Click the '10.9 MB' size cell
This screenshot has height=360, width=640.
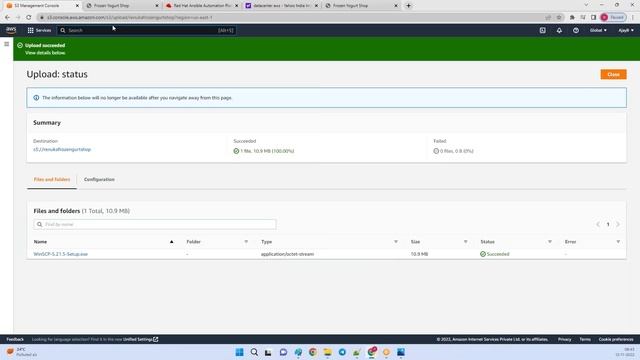419,254
